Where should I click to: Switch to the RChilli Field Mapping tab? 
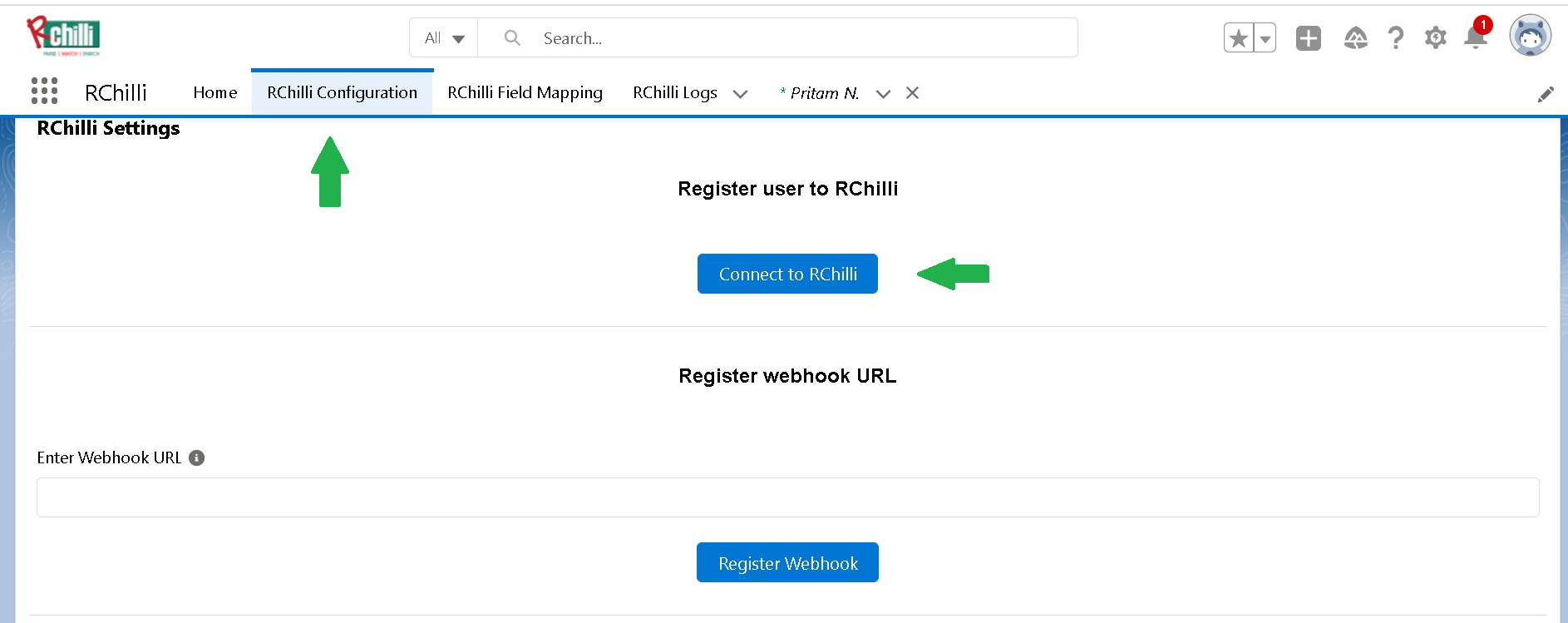point(525,92)
